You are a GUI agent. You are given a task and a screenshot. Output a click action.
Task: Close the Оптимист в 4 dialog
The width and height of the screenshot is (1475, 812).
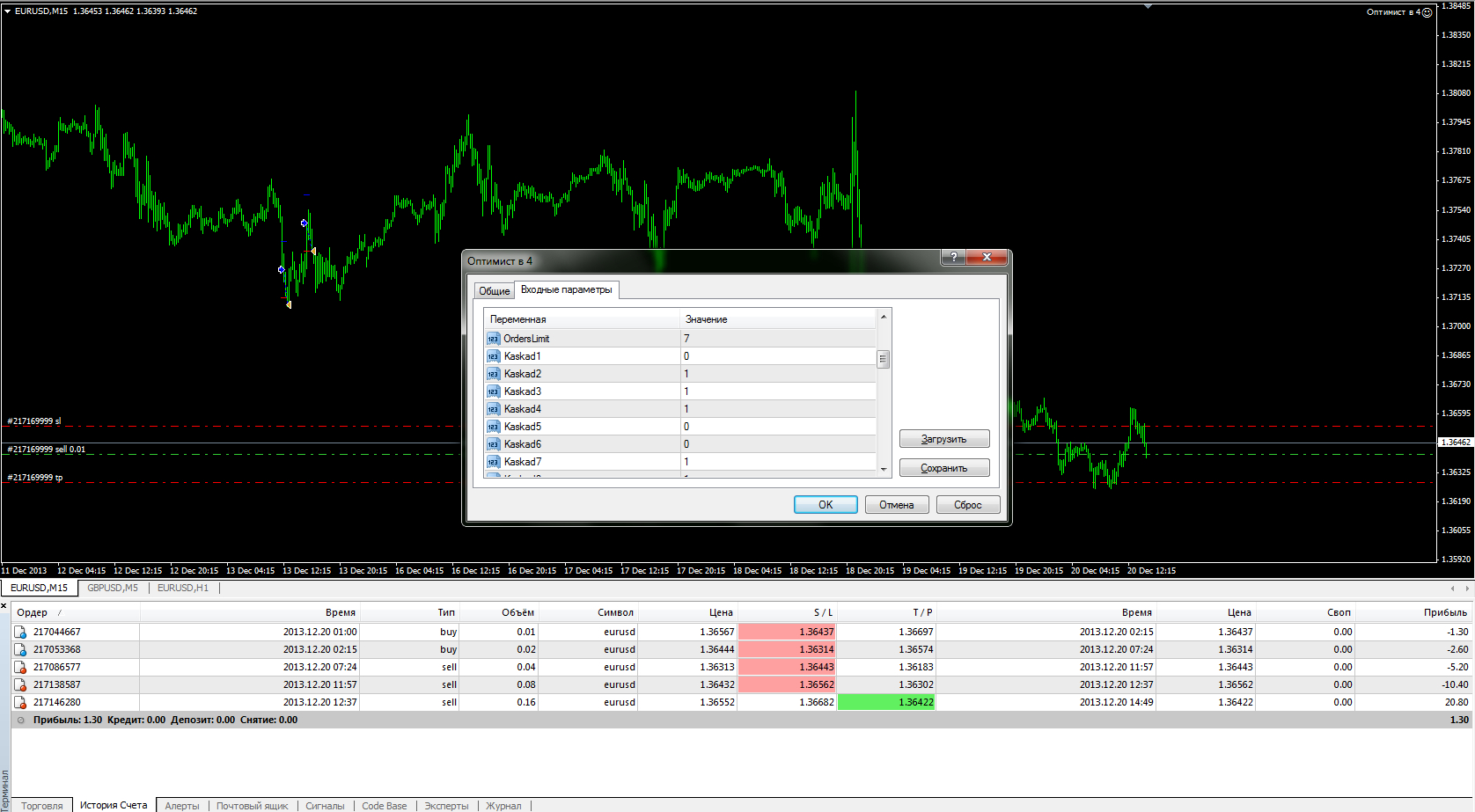[x=987, y=257]
